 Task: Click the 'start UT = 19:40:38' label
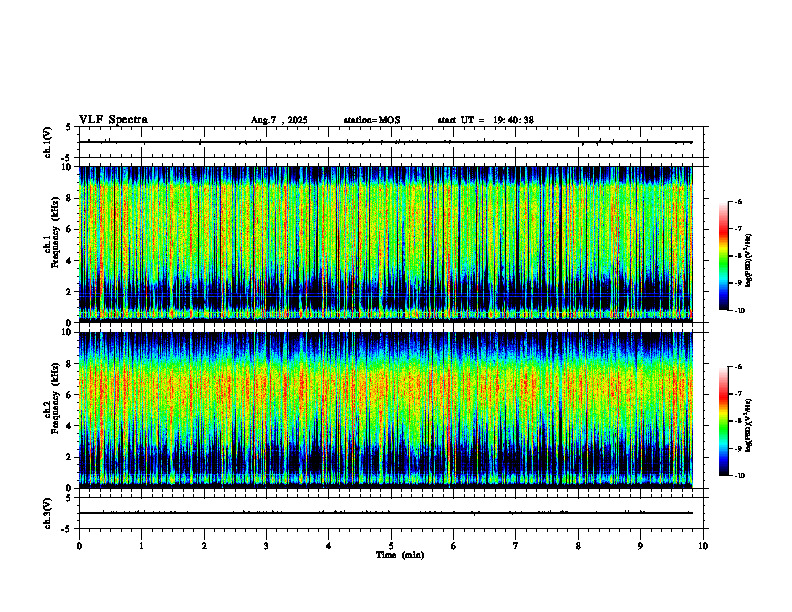485,120
